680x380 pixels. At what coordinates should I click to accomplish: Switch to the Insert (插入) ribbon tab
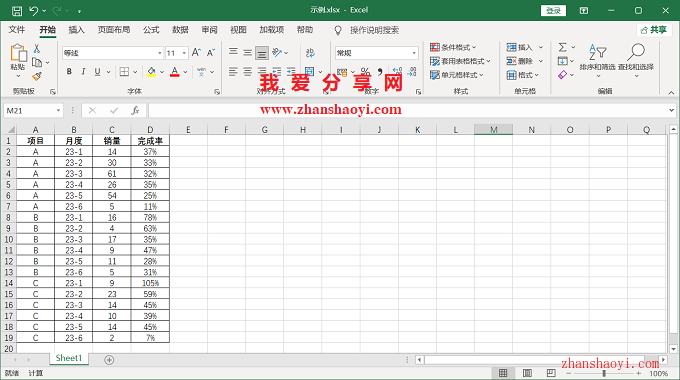pyautogui.click(x=76, y=29)
